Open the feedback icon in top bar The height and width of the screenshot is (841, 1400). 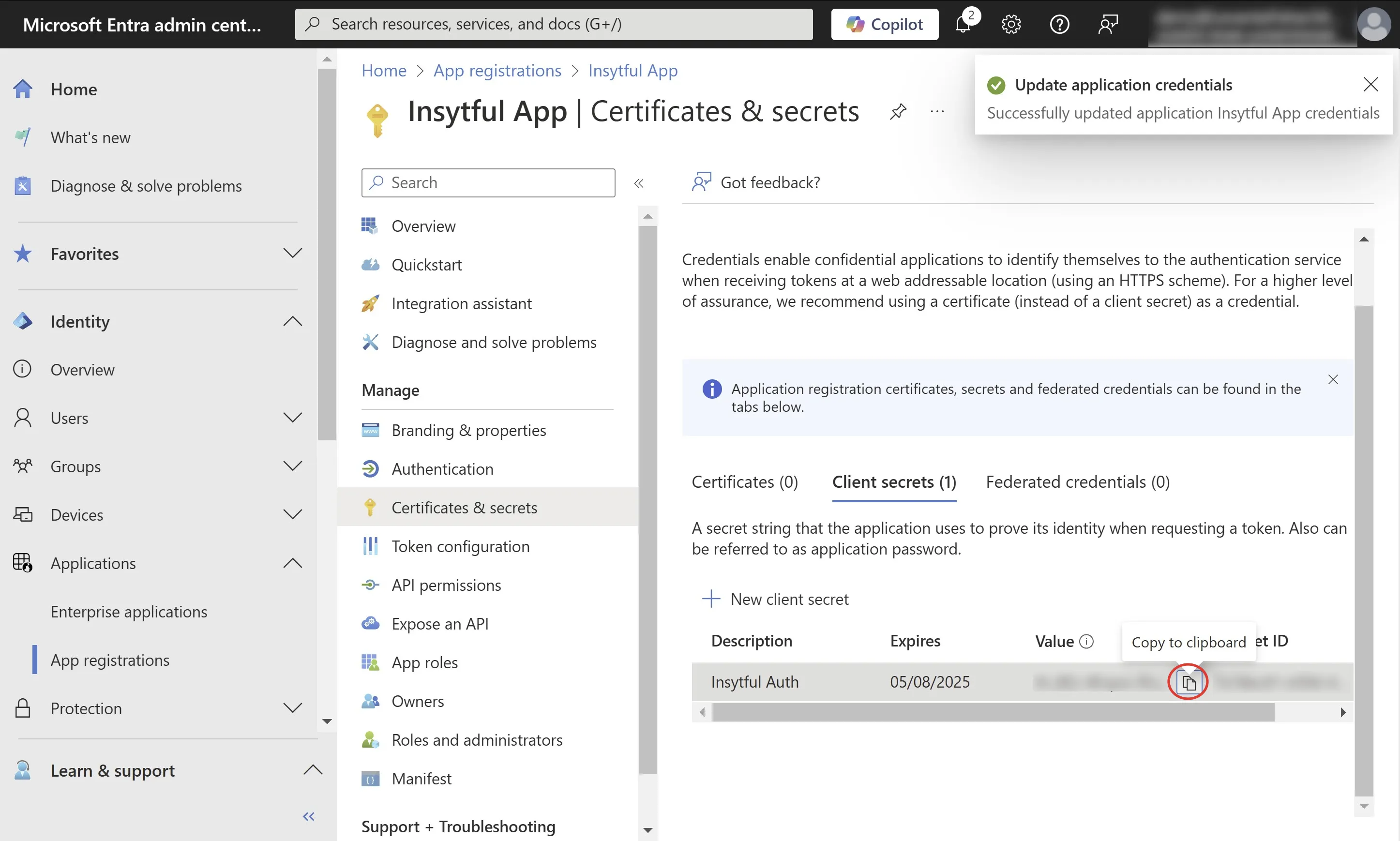pos(1108,24)
